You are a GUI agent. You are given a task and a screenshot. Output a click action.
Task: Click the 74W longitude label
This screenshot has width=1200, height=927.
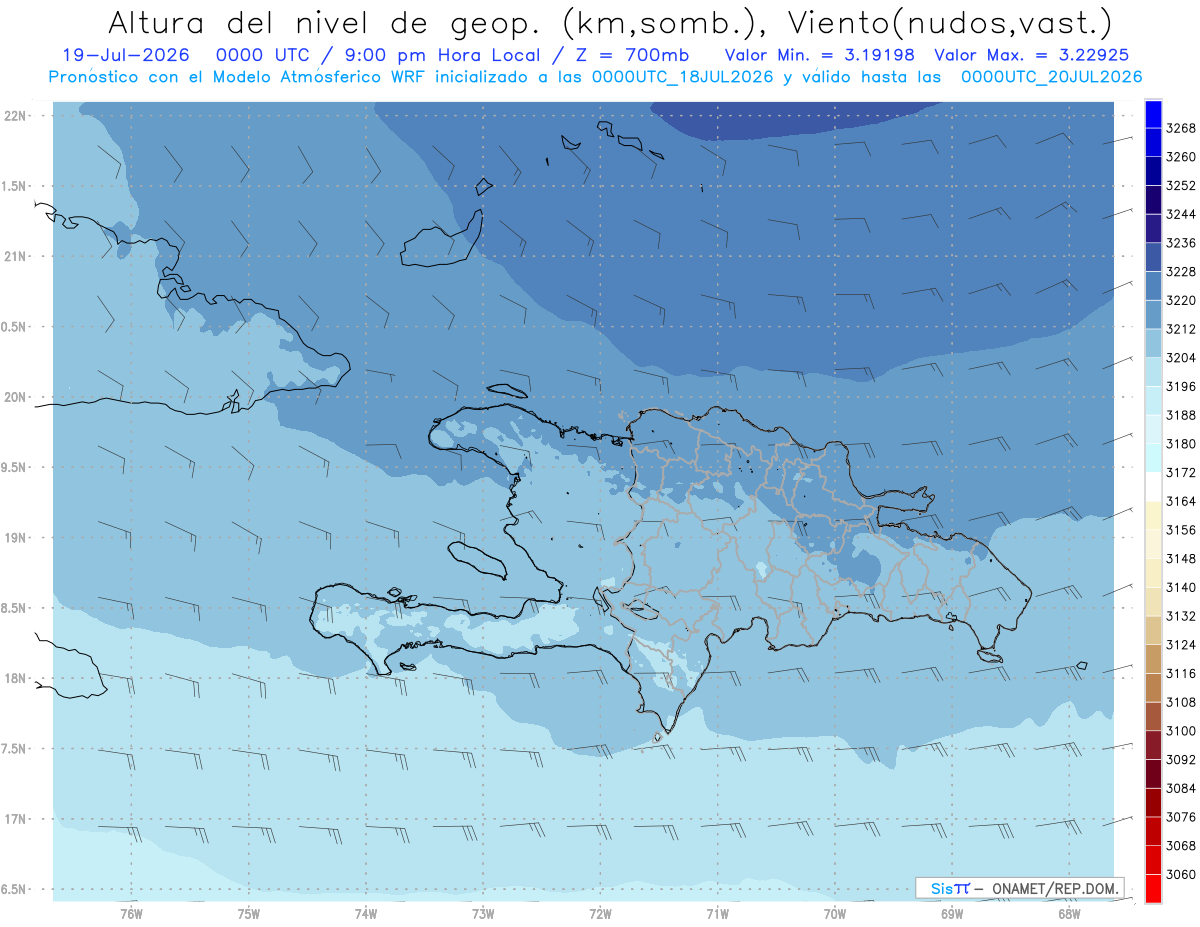pos(366,913)
